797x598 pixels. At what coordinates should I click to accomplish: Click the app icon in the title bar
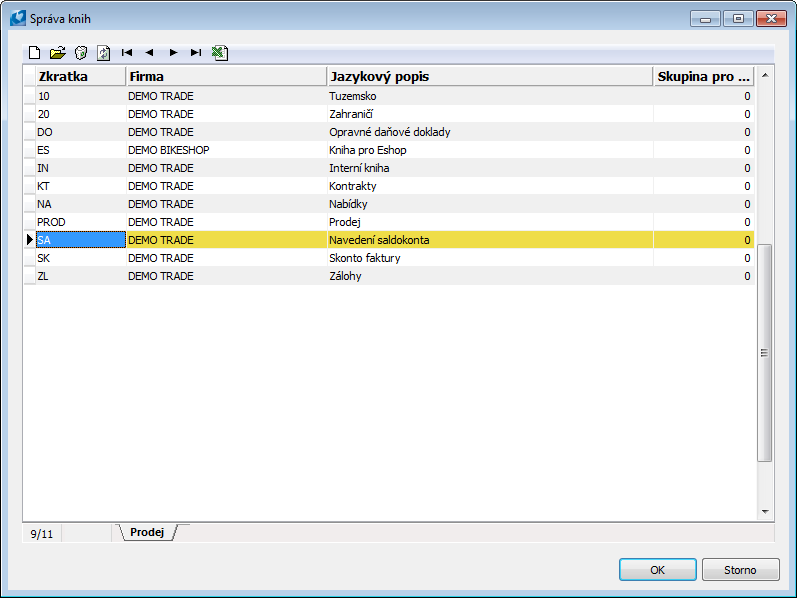[x=18, y=18]
